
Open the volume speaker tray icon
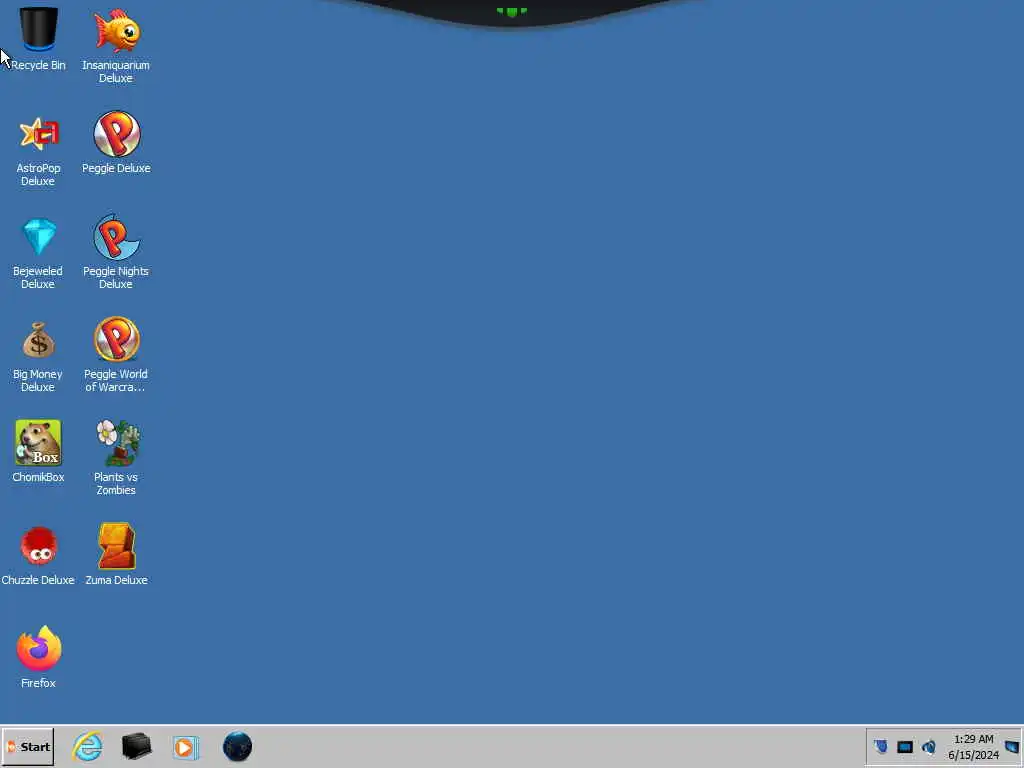pos(929,746)
